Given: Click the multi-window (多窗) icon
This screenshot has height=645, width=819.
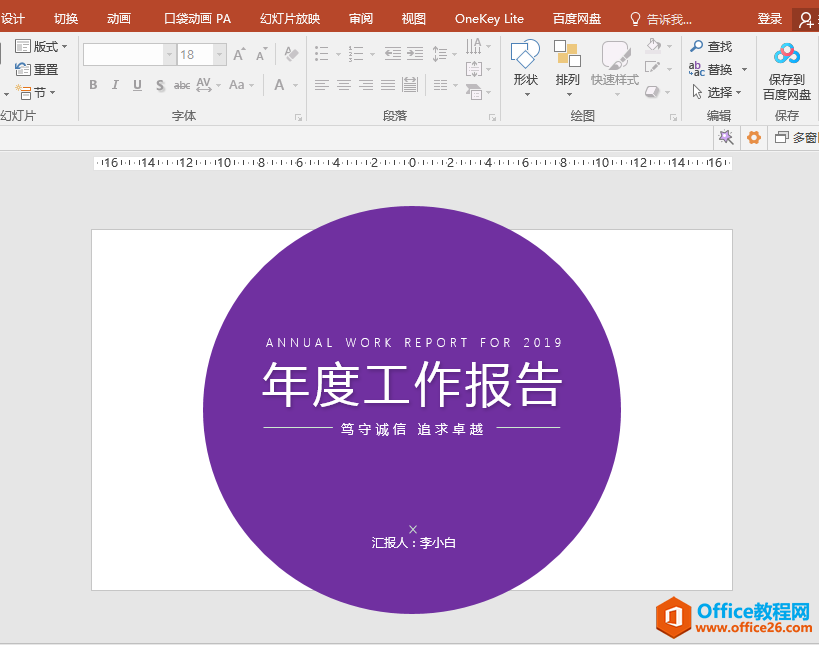Looking at the screenshot, I should tap(781, 137).
